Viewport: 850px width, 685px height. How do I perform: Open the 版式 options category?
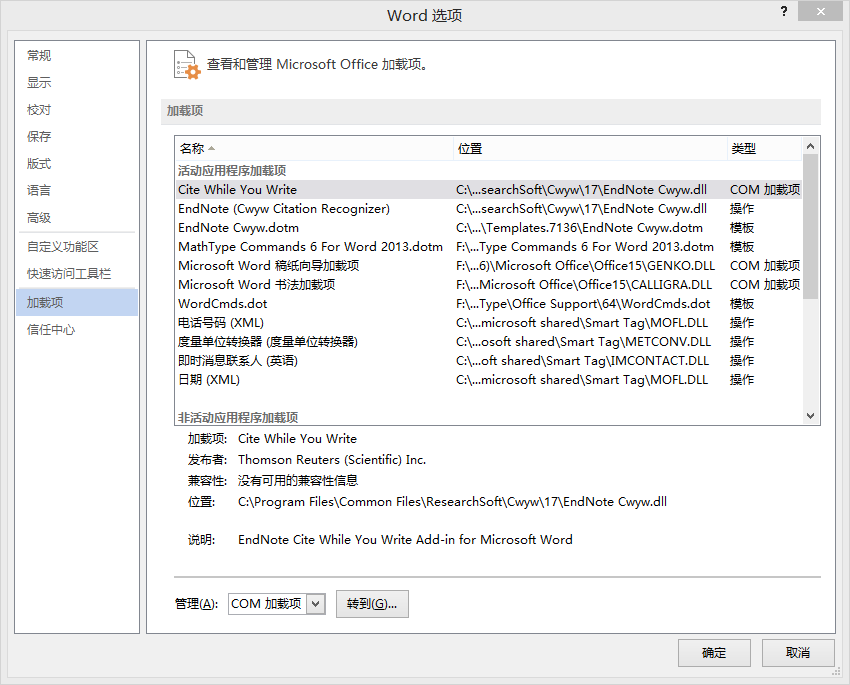(x=76, y=164)
